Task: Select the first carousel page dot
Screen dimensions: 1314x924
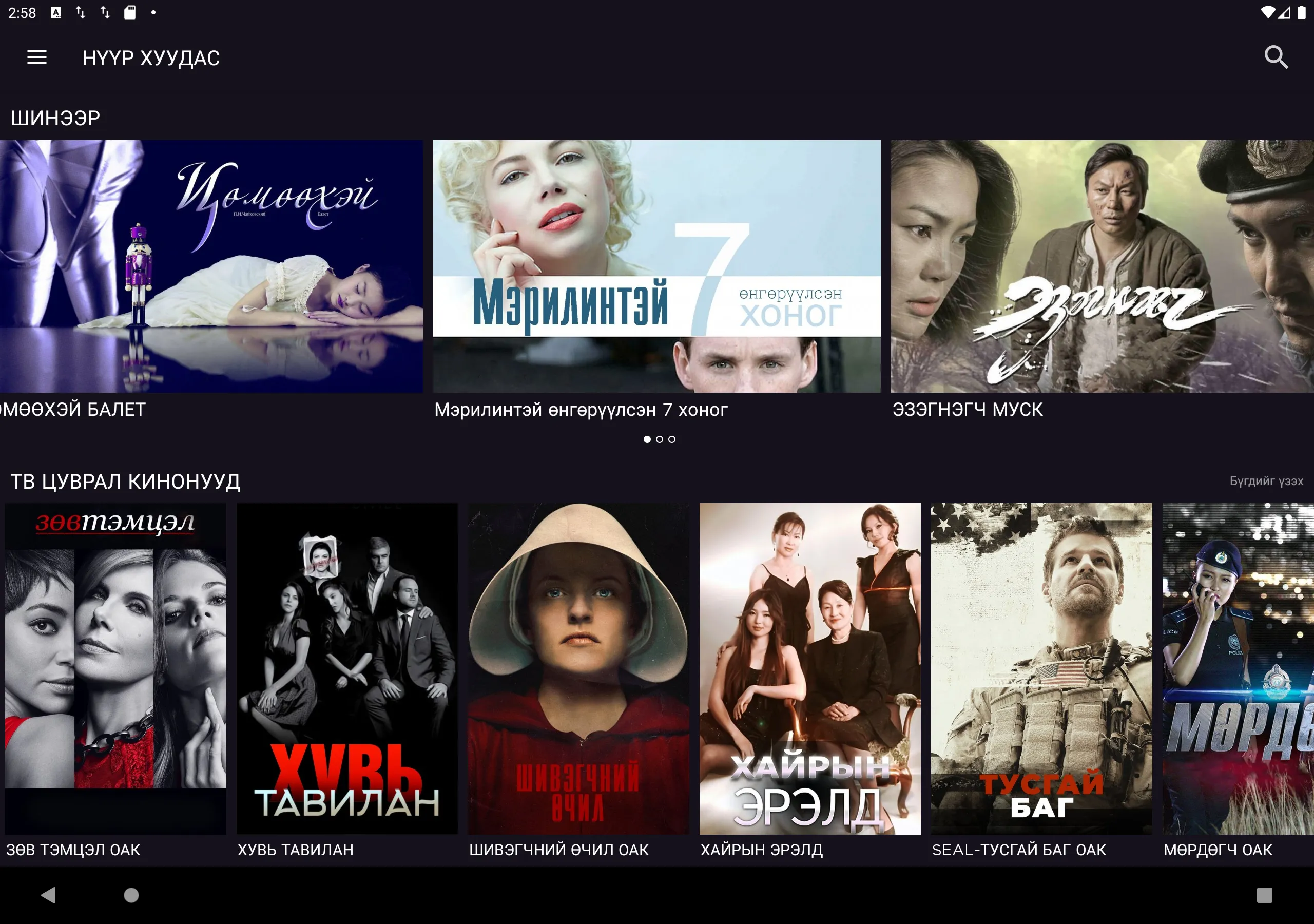Action: click(647, 439)
